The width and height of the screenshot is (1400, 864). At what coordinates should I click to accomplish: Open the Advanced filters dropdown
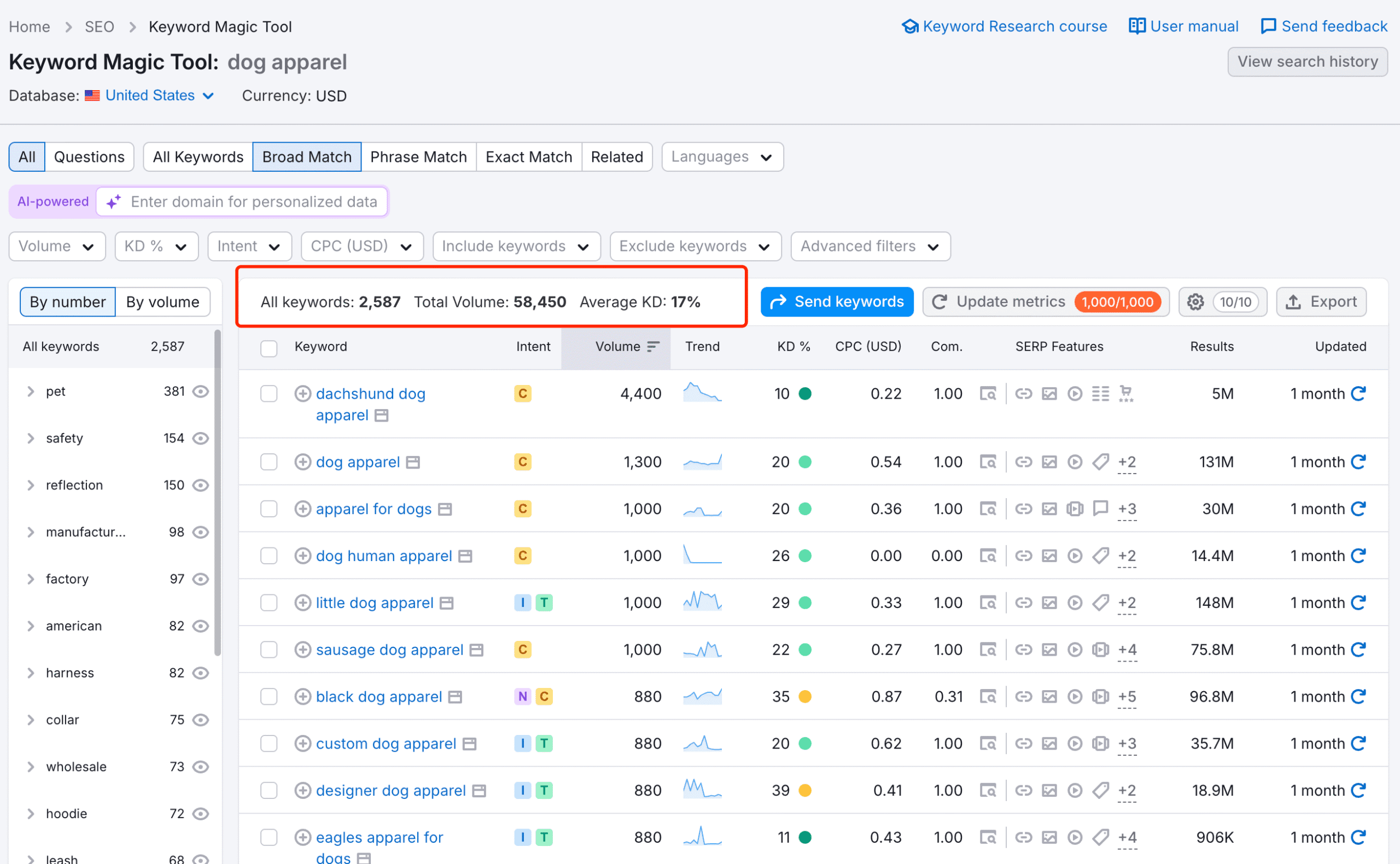click(x=870, y=246)
